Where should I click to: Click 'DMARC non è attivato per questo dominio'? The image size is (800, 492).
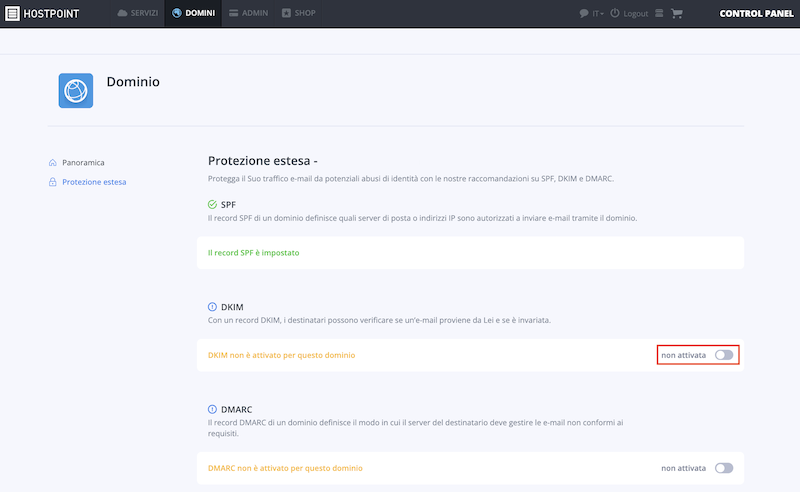(285, 468)
